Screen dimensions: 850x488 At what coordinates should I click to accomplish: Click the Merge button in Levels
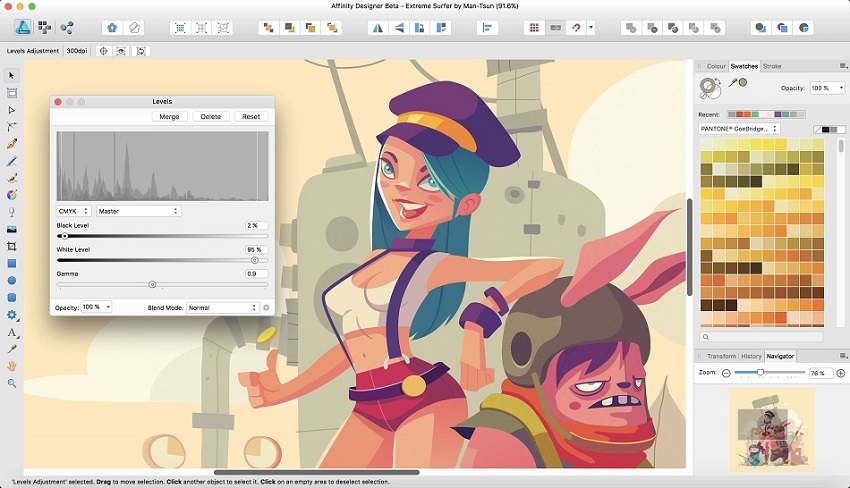169,117
